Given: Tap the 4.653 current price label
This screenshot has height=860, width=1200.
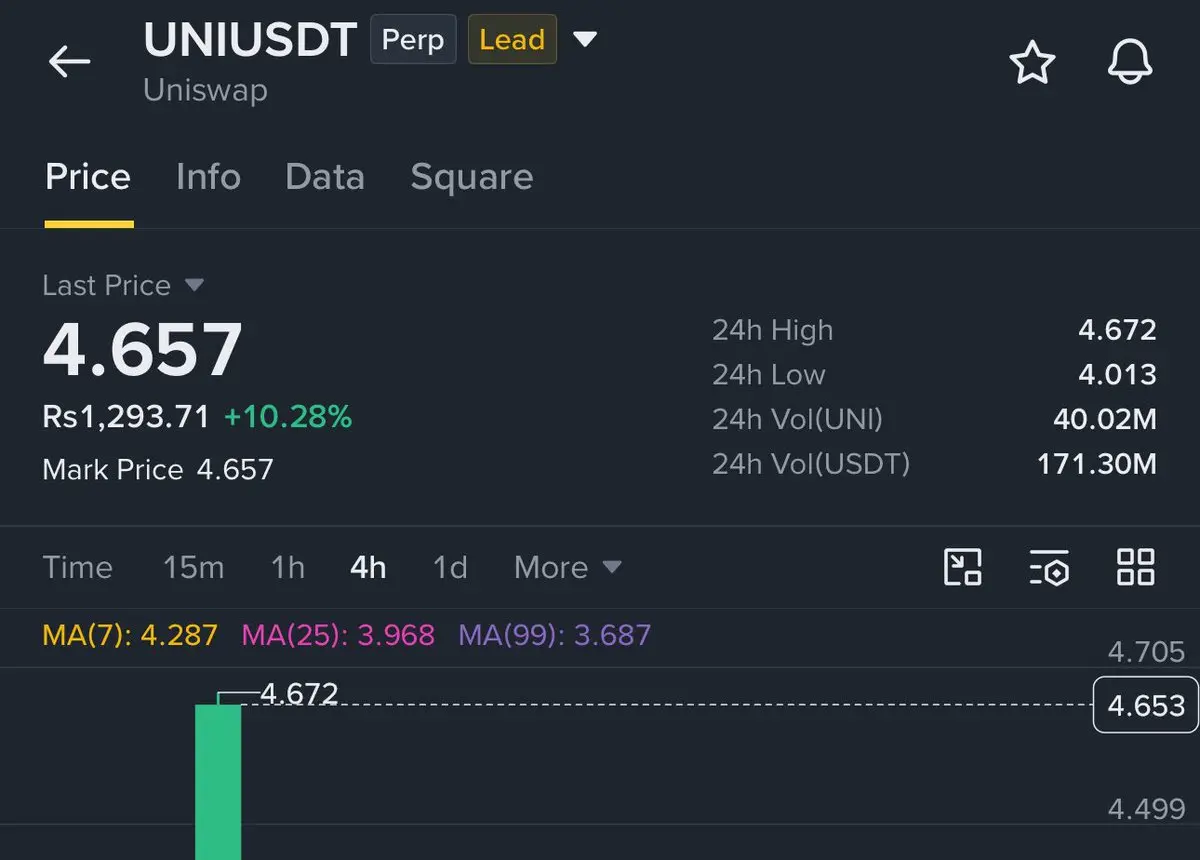Looking at the screenshot, I should [1146, 706].
